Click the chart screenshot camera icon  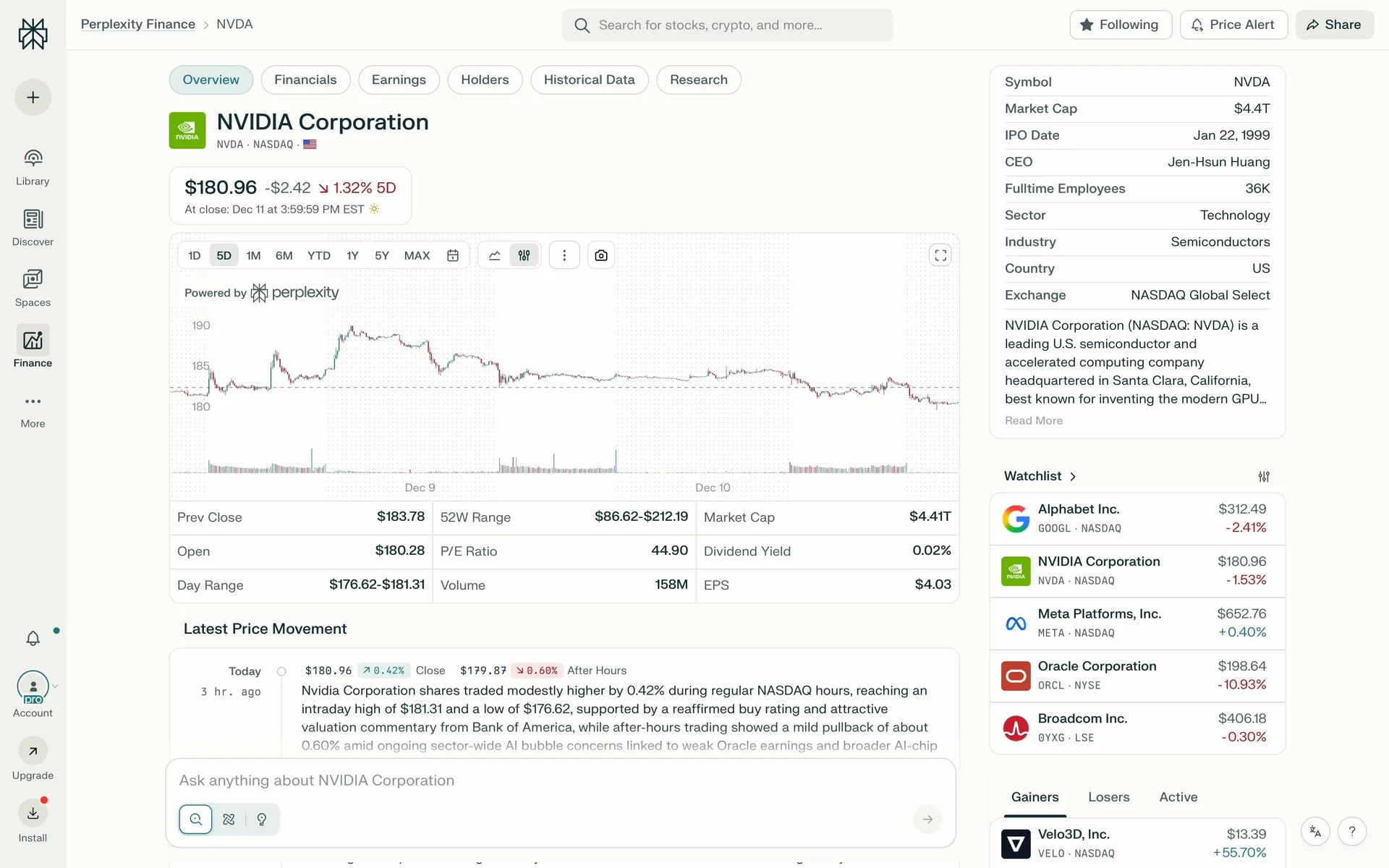point(600,255)
